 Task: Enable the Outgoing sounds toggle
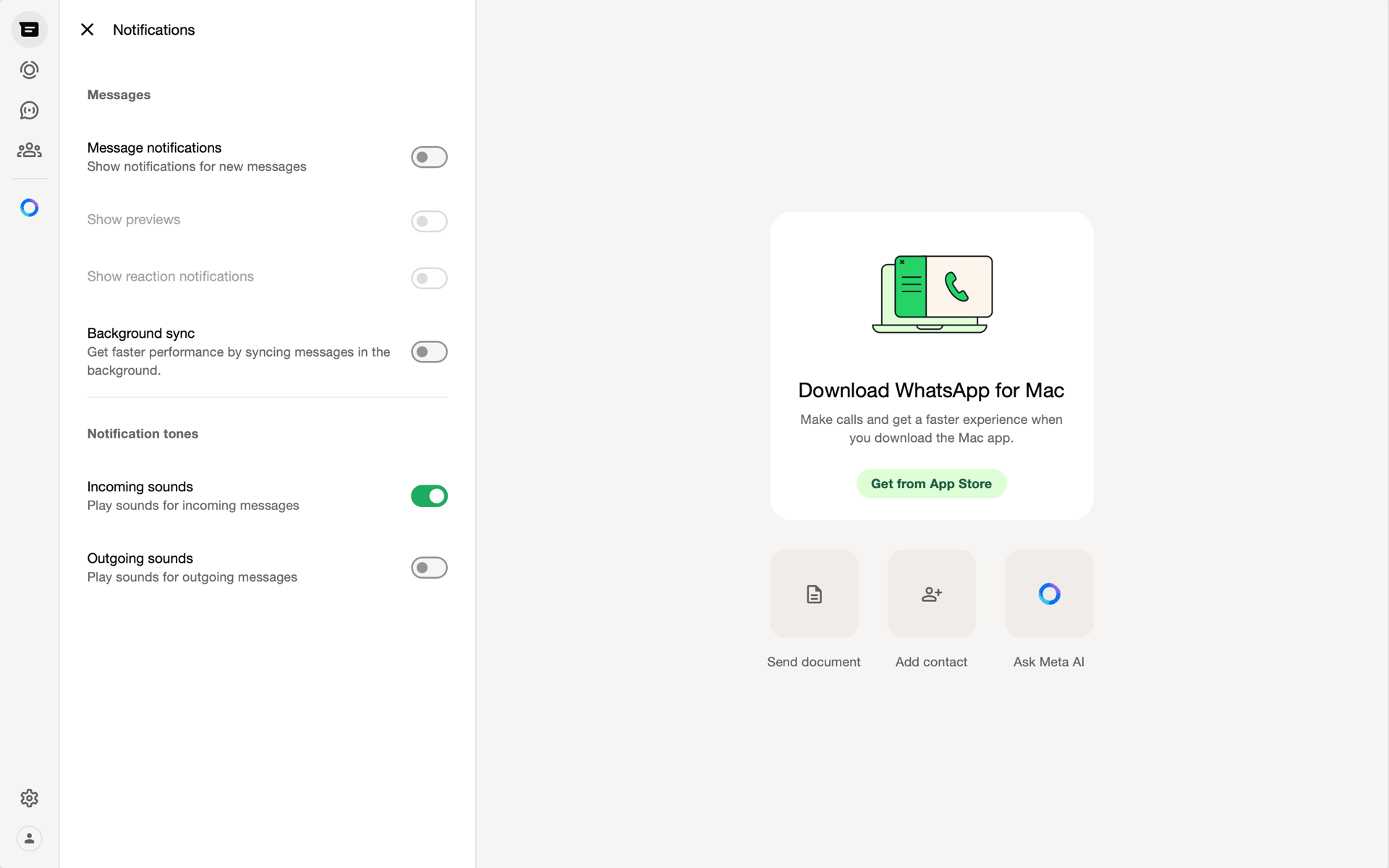pyautogui.click(x=429, y=568)
